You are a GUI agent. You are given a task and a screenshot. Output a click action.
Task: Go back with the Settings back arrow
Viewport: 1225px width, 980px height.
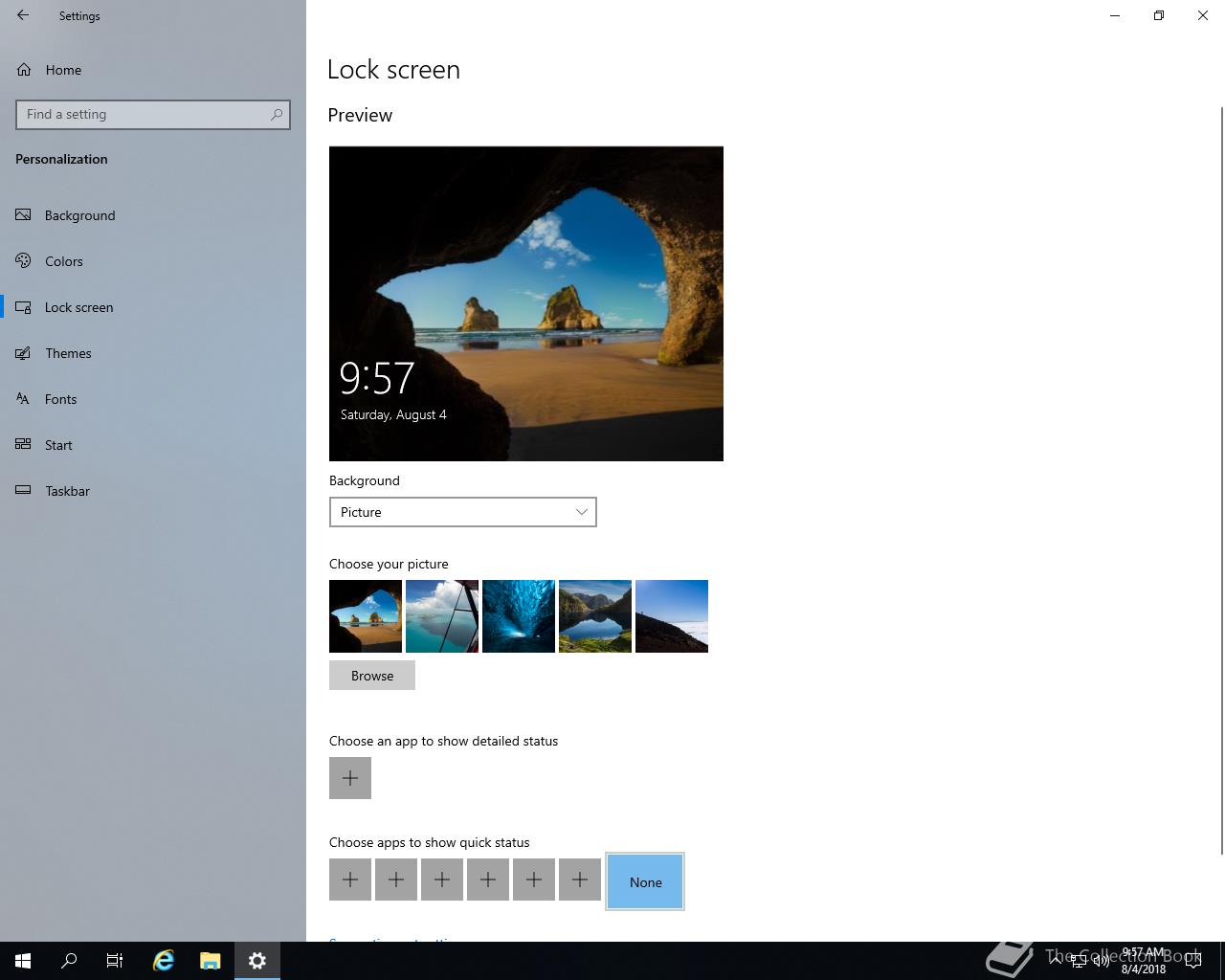tap(23, 15)
